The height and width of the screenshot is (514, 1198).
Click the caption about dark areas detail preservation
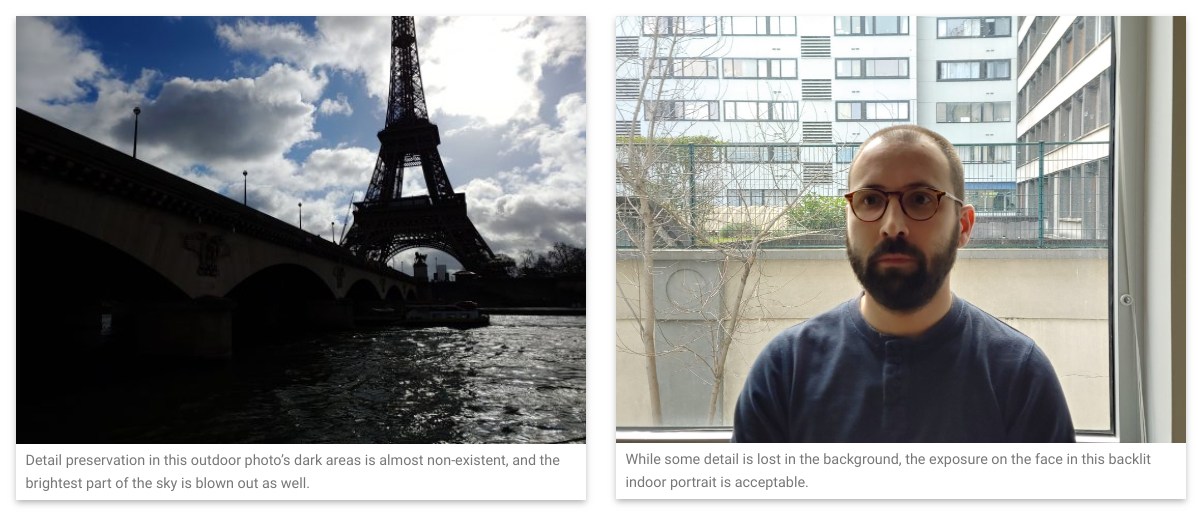(293, 471)
